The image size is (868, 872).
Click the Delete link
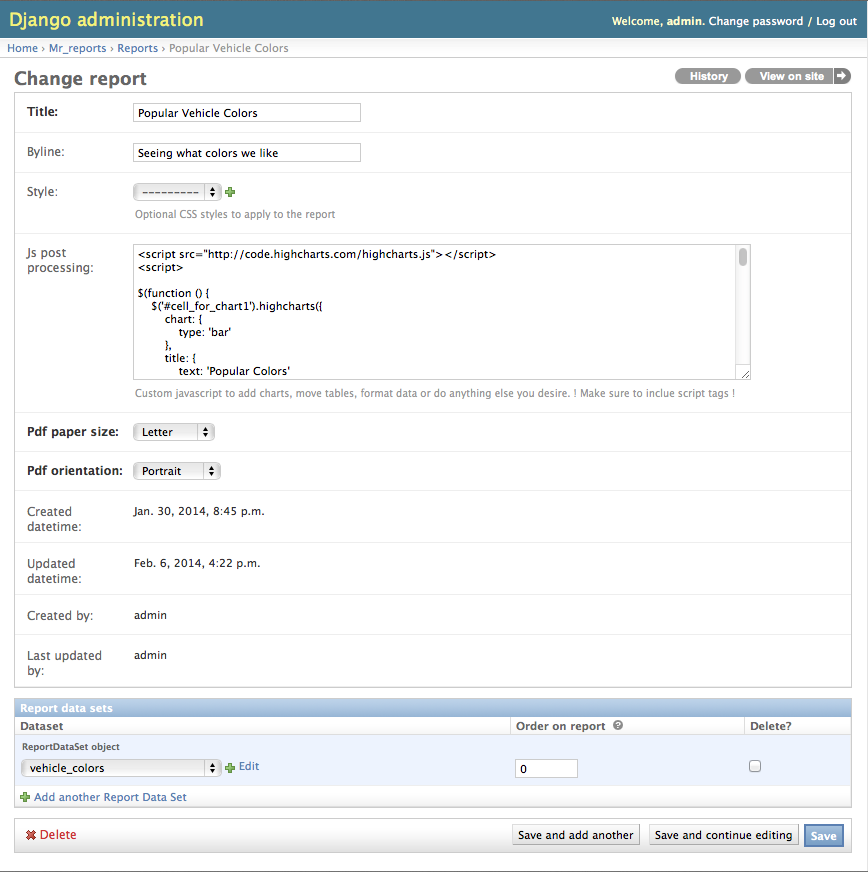point(58,835)
